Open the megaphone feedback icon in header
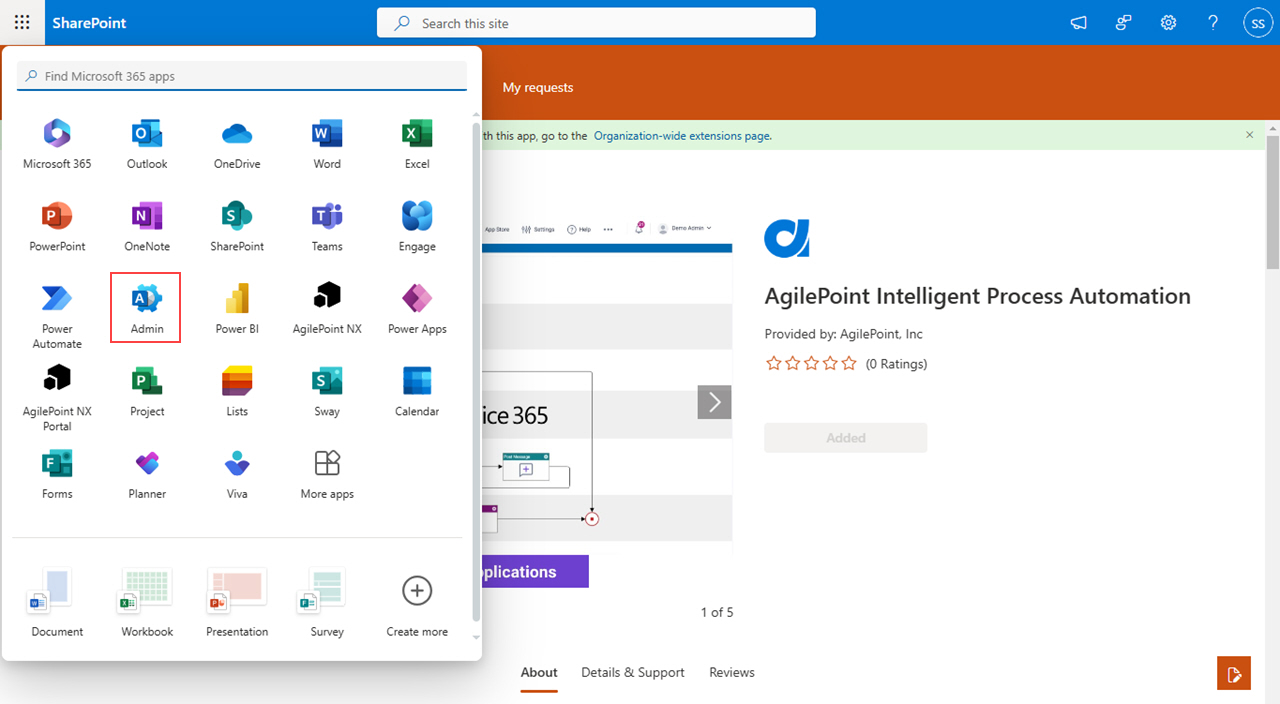 tap(1078, 22)
